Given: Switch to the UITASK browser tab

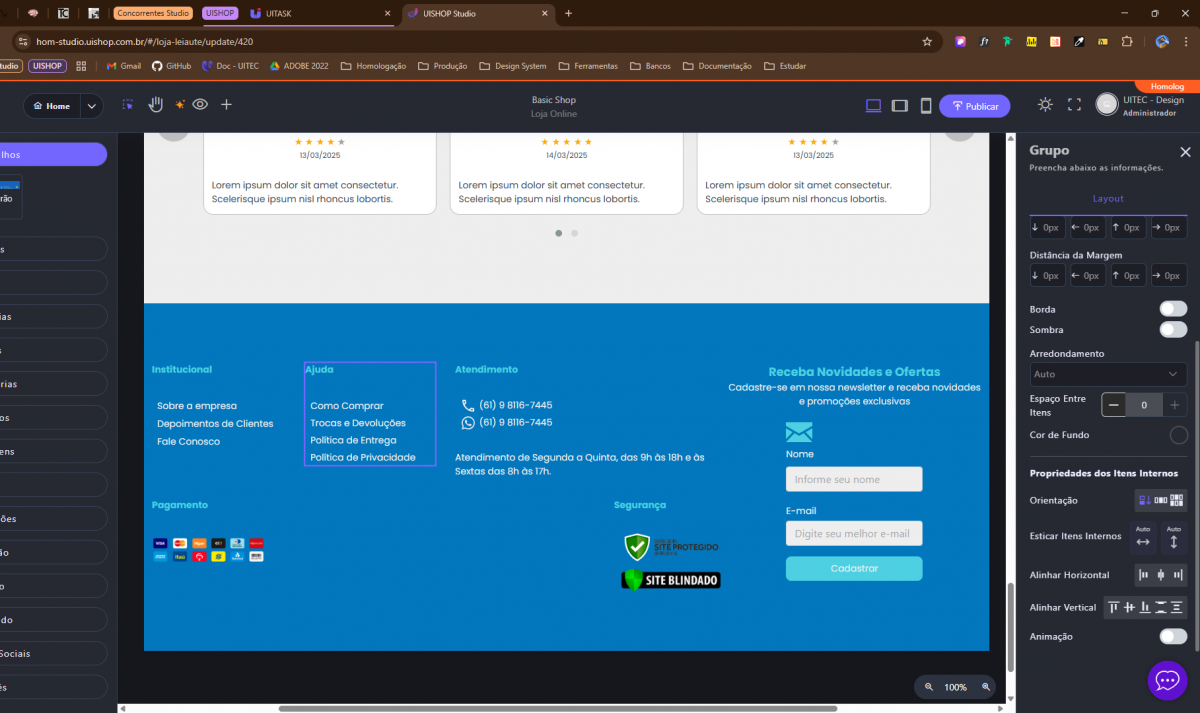Looking at the screenshot, I should pos(320,14).
